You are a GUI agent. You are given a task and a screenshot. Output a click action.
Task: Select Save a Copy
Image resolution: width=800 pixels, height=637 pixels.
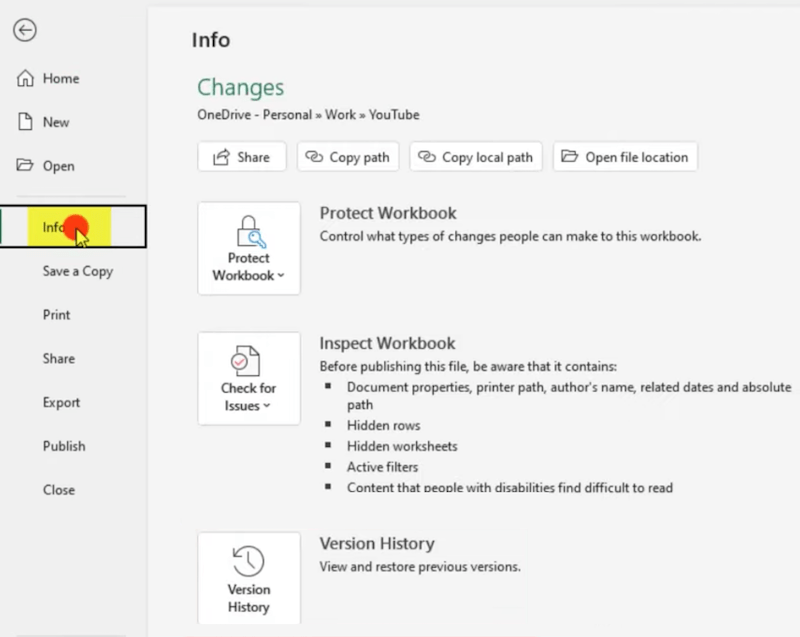(78, 271)
